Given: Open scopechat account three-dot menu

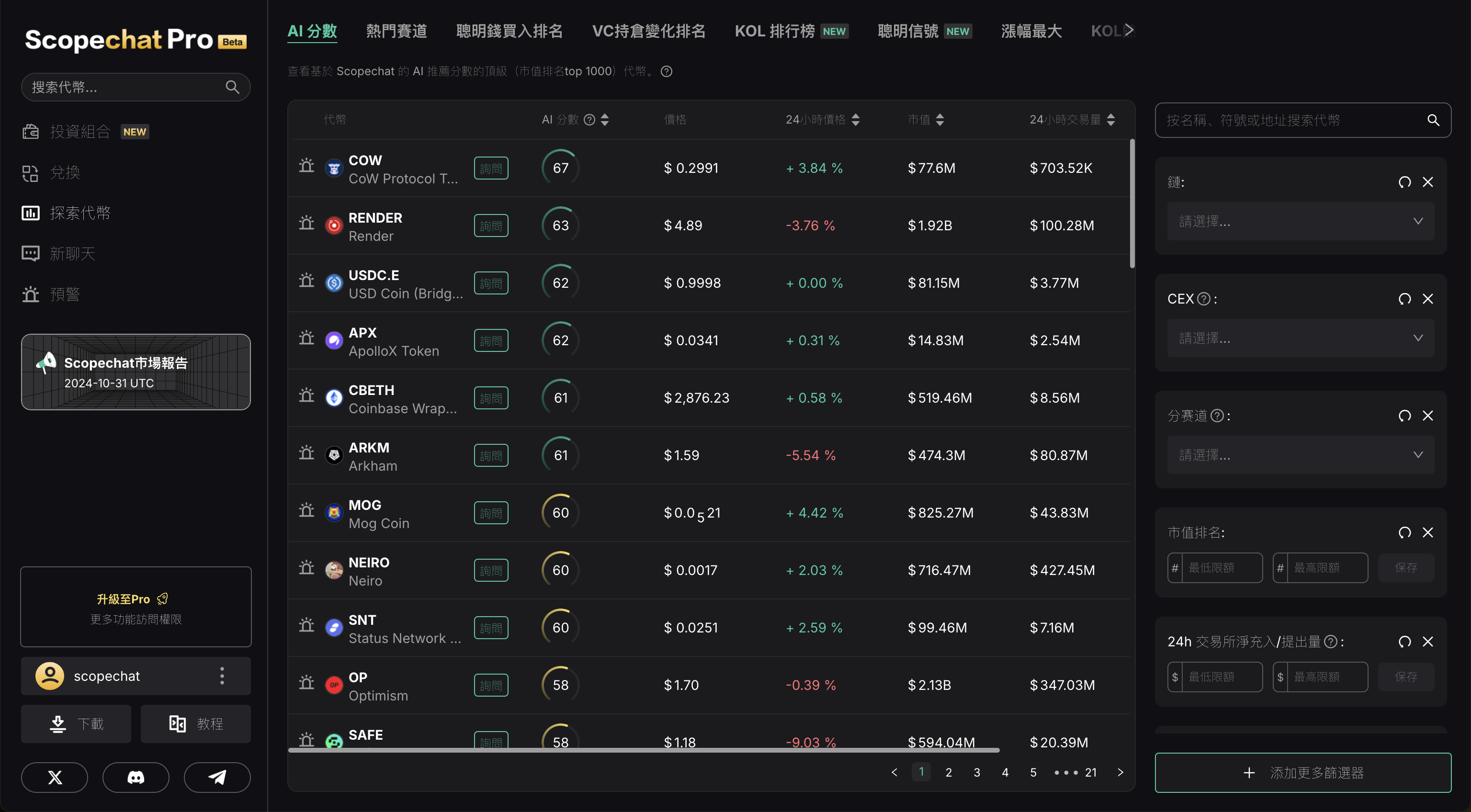Looking at the screenshot, I should pyautogui.click(x=222, y=676).
